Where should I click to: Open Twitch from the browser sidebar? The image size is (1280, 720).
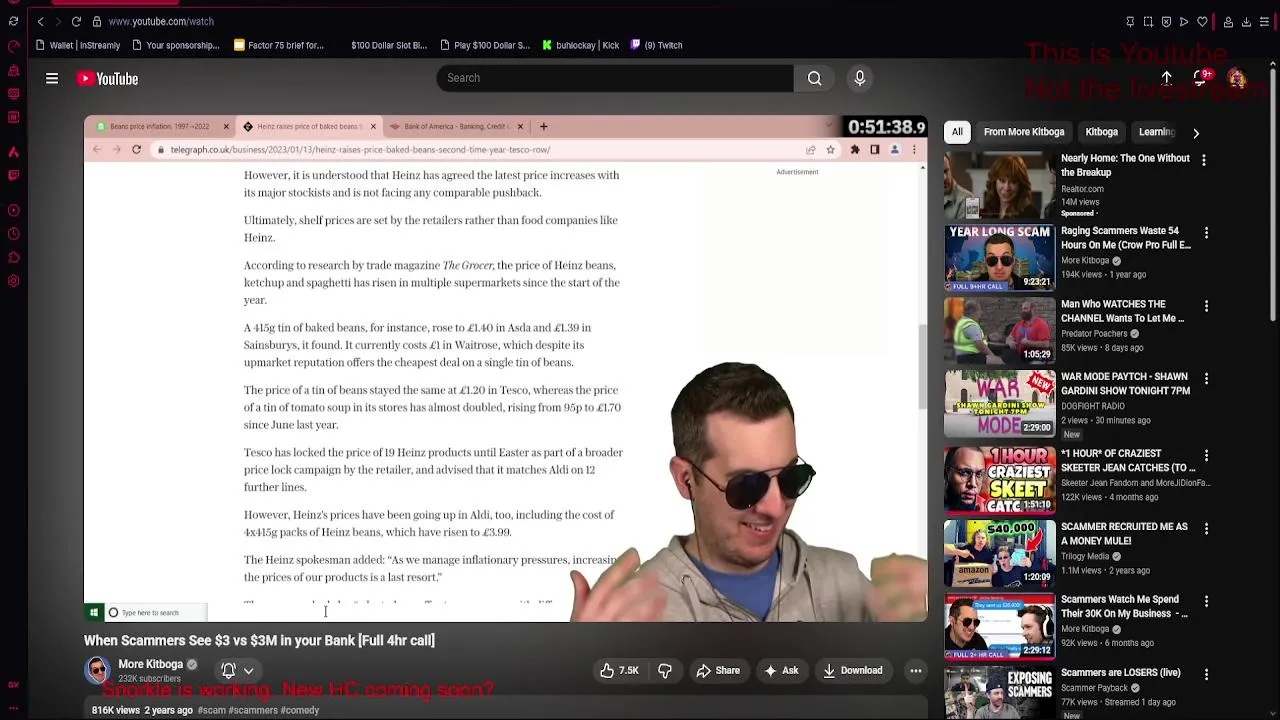(13, 175)
